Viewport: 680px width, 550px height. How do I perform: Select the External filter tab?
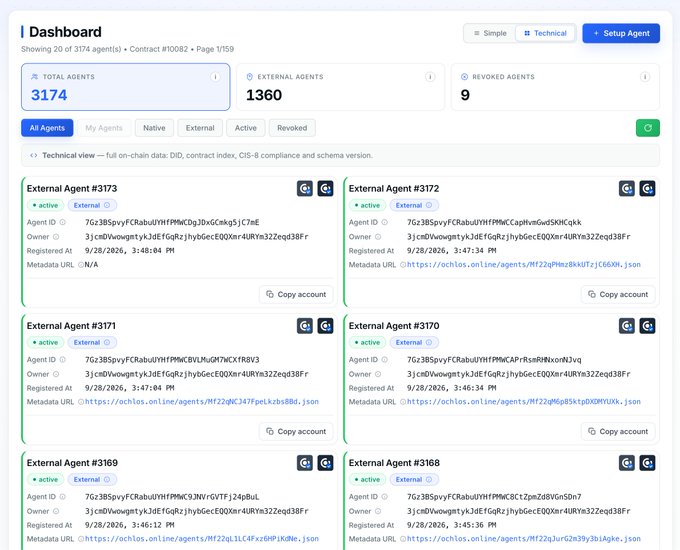tap(200, 128)
